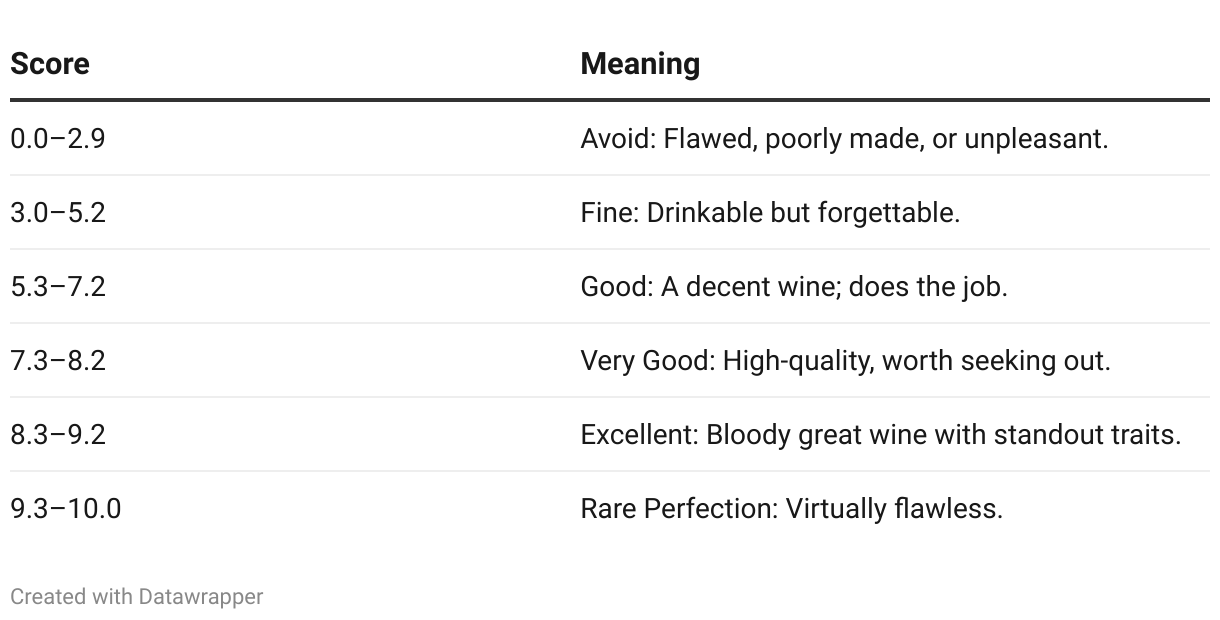Click the 'Excellent' rating label

[x=636, y=434]
